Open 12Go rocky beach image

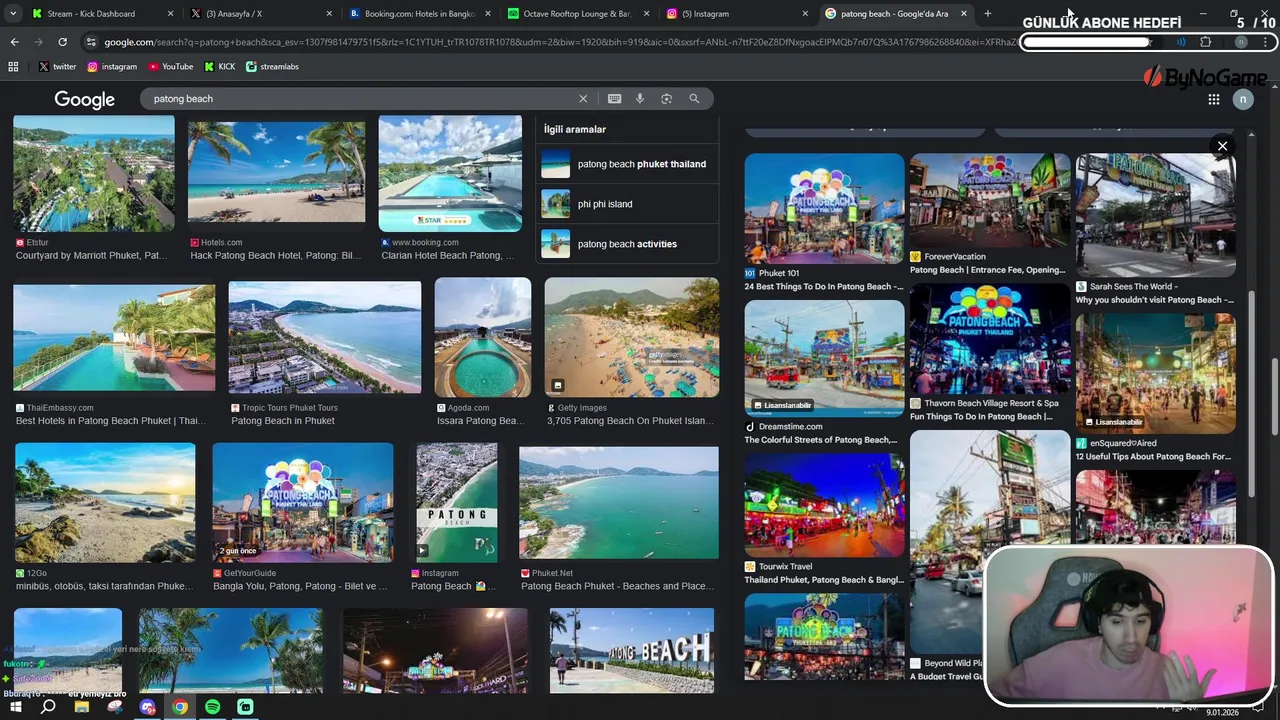pos(105,503)
